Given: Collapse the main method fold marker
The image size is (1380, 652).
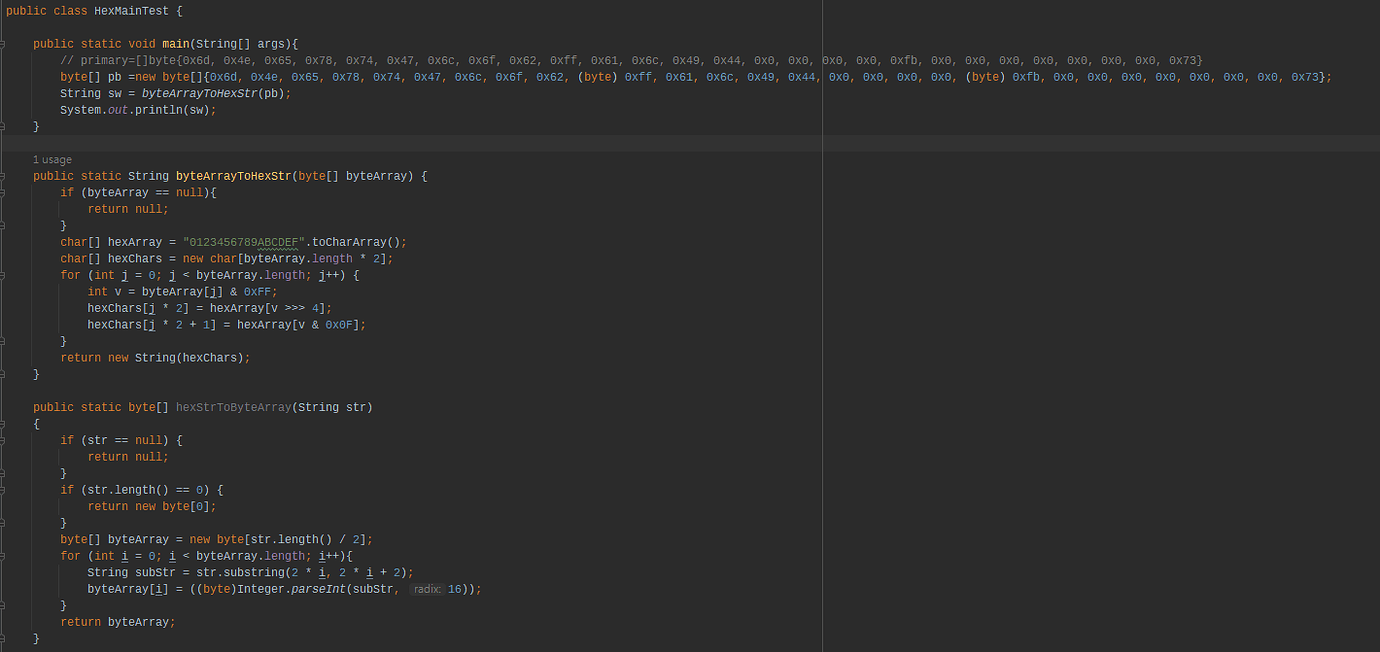Looking at the screenshot, I should pos(3,44).
